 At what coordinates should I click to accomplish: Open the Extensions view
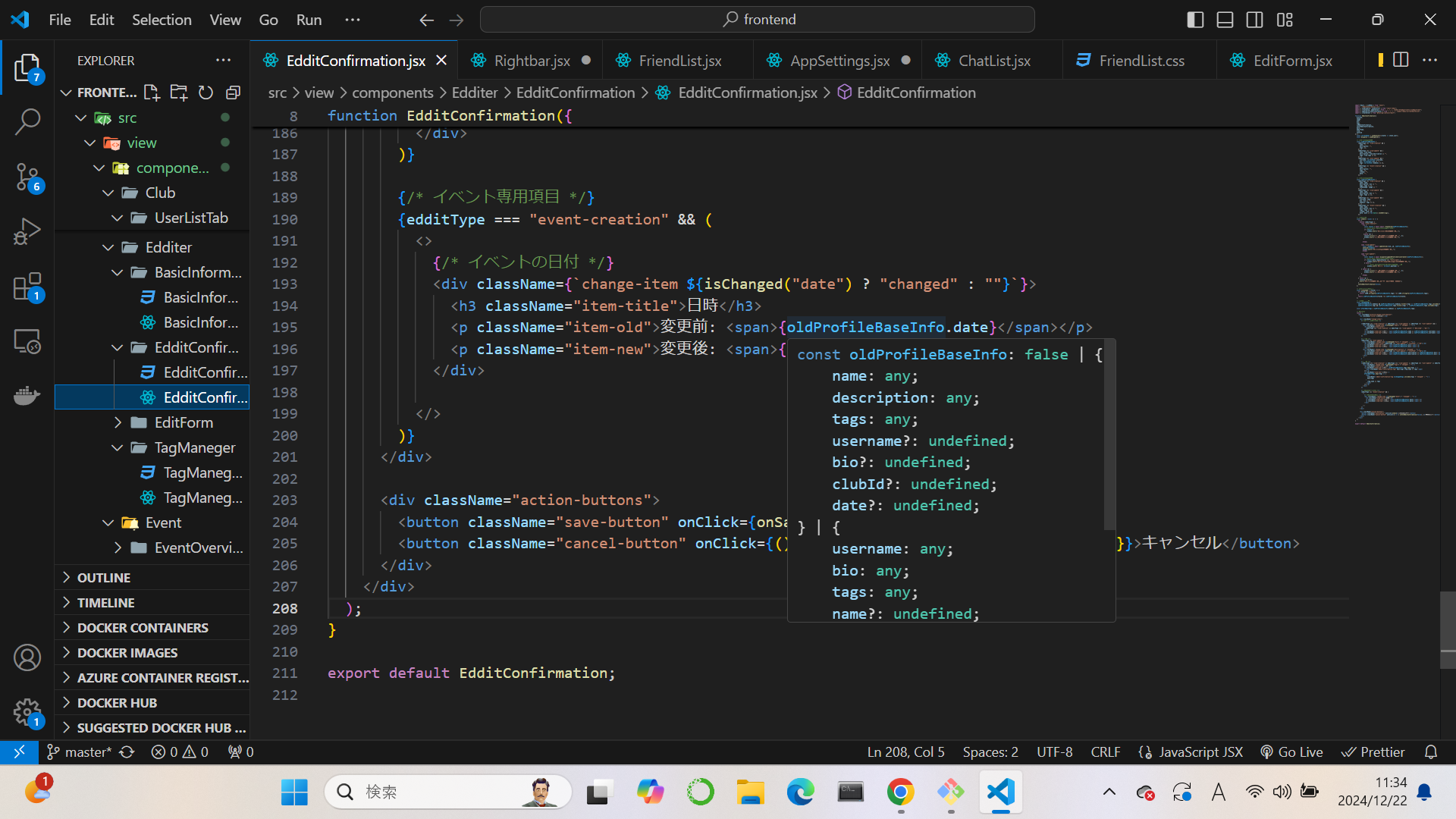[x=27, y=287]
